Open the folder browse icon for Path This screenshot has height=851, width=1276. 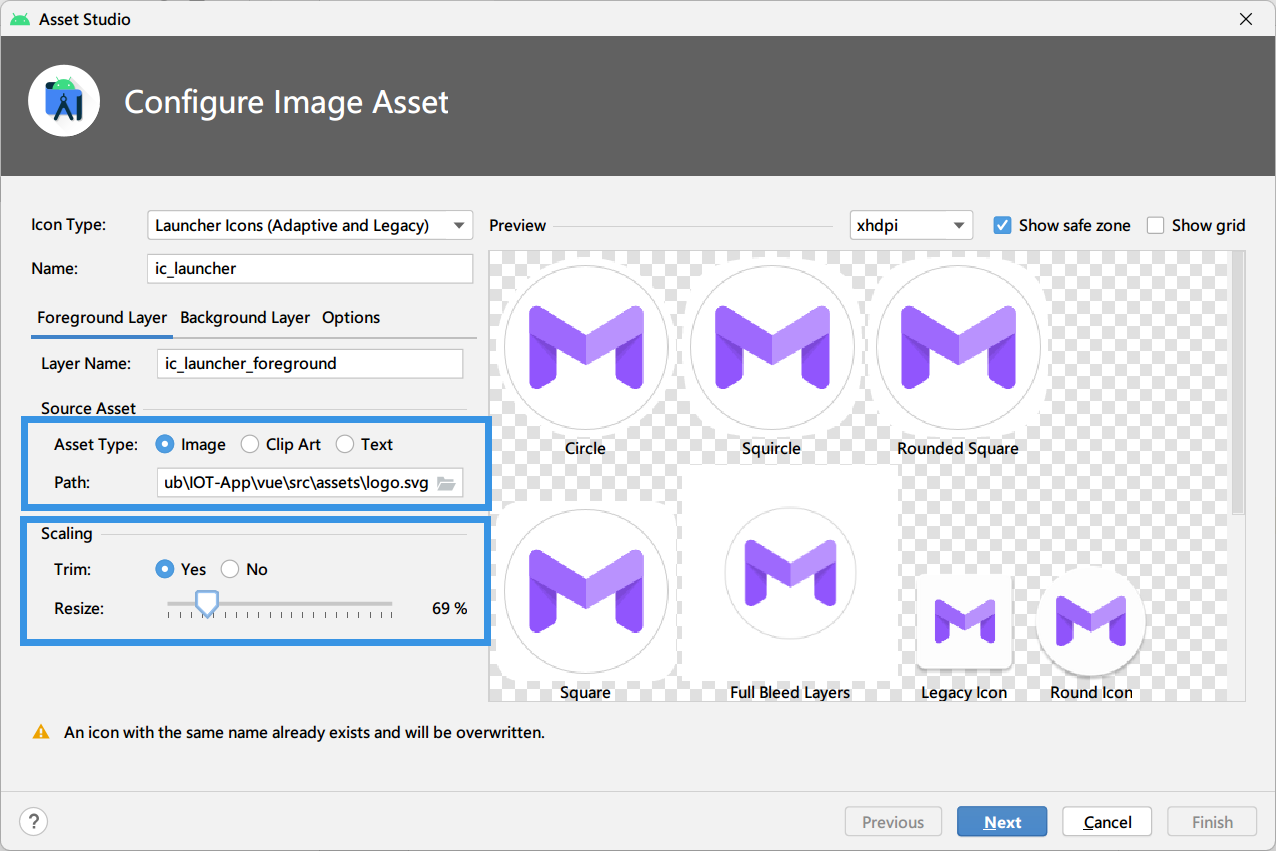tap(446, 483)
